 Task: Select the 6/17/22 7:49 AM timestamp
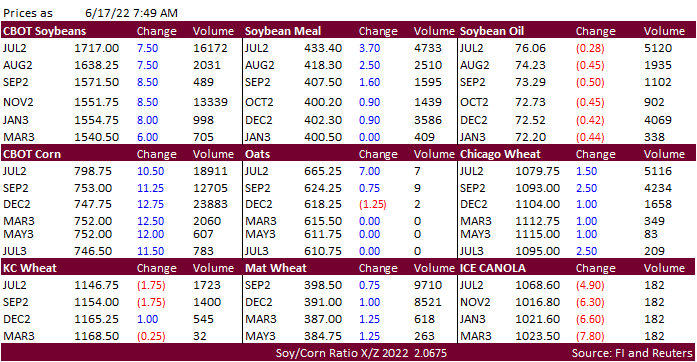point(132,13)
